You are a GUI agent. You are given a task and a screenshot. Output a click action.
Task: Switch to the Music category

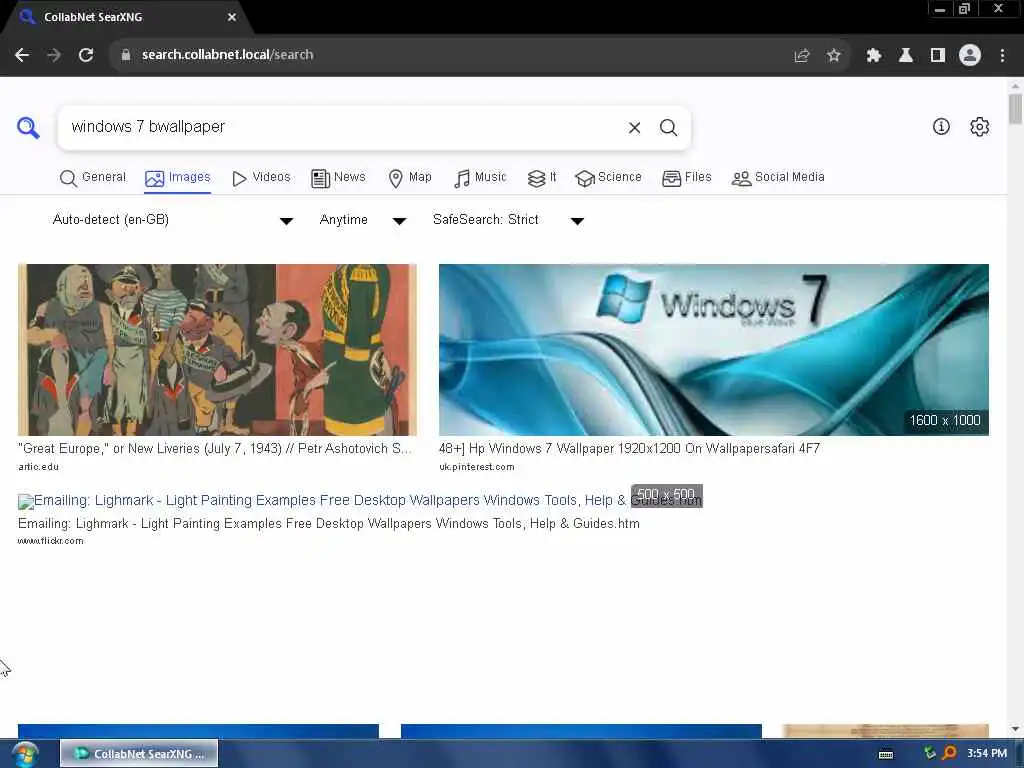[480, 178]
